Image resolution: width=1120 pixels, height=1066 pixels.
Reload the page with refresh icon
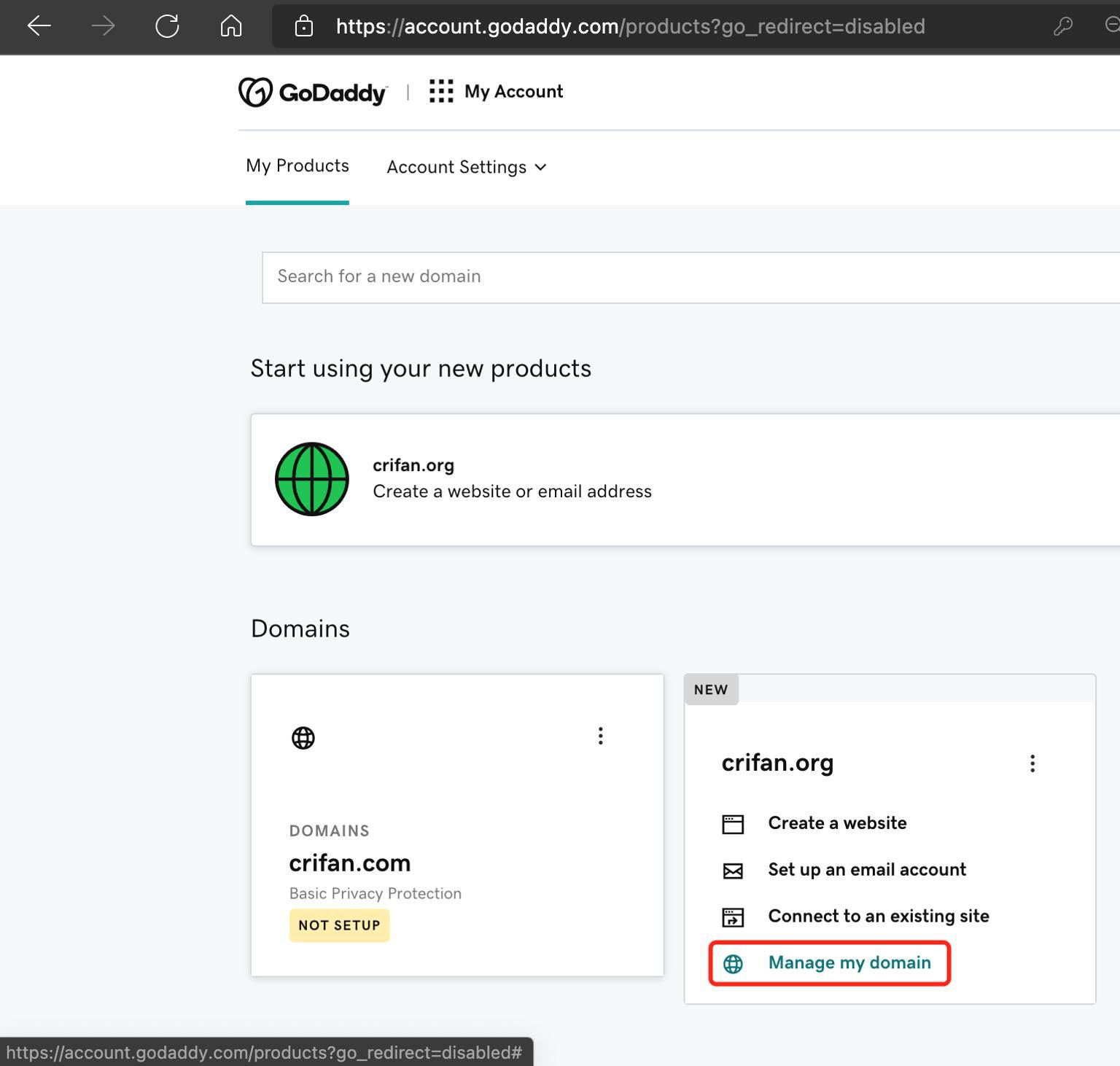(x=167, y=26)
